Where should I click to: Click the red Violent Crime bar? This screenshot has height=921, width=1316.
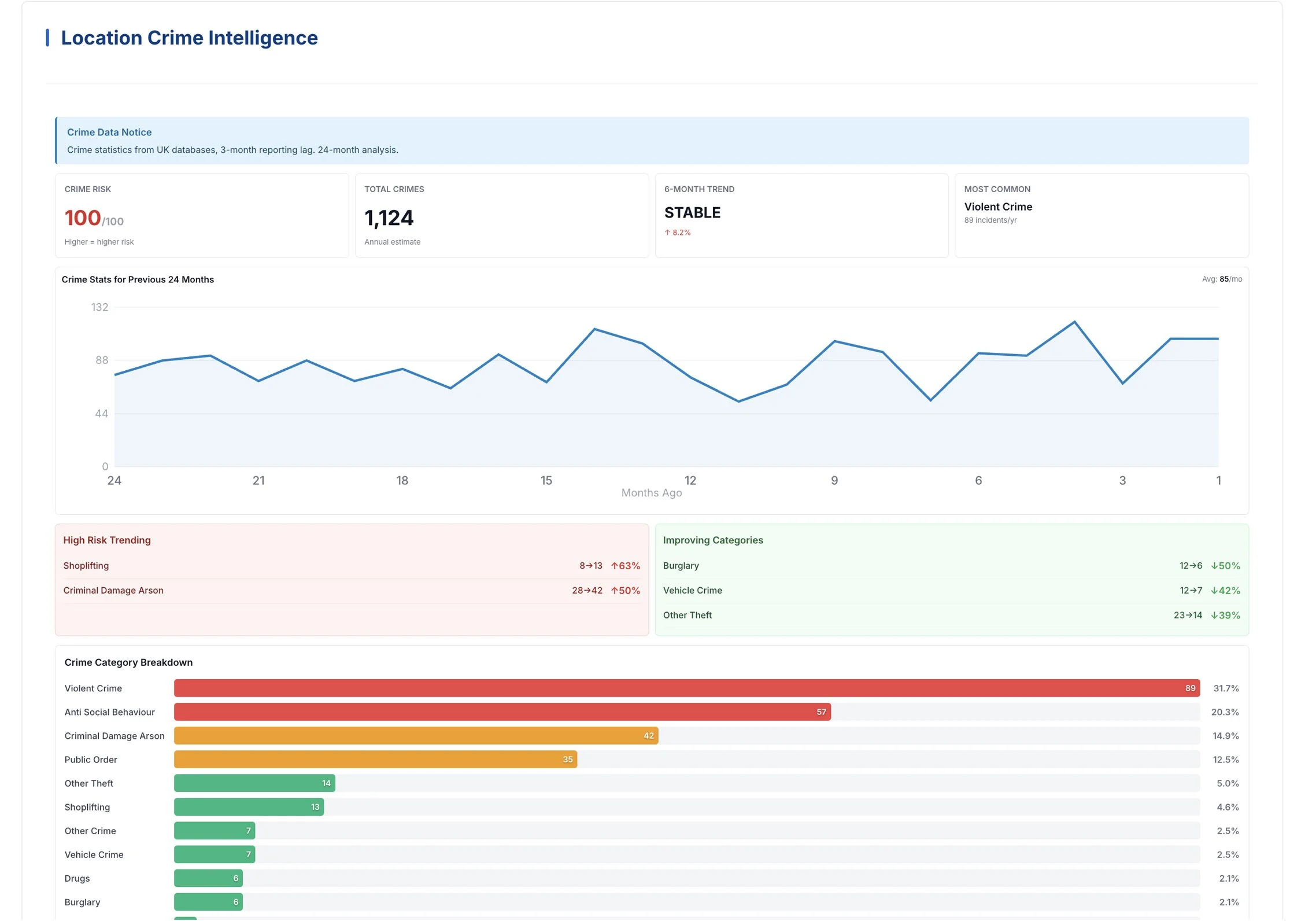(686, 688)
